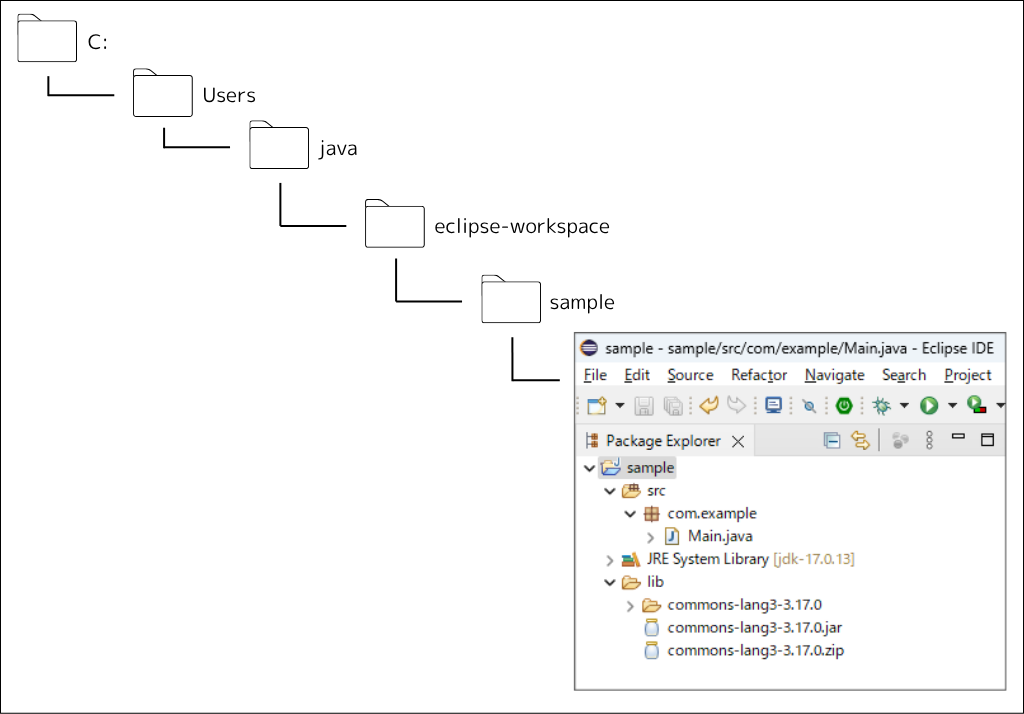Click the Collapse All icon

[831, 441]
